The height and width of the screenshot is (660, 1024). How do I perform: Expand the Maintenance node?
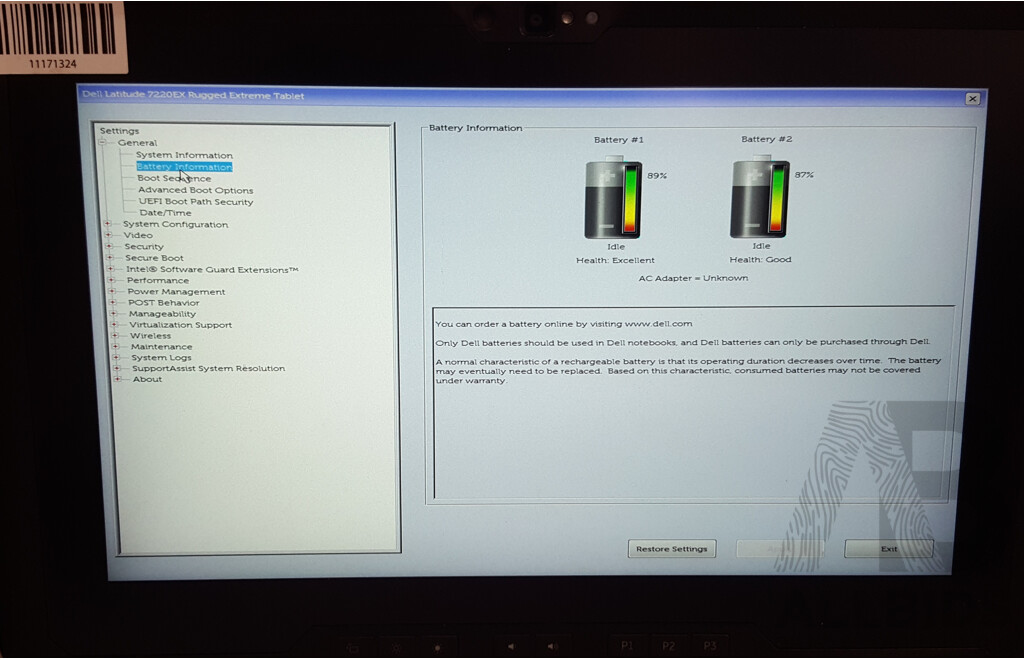pyautogui.click(x=115, y=347)
